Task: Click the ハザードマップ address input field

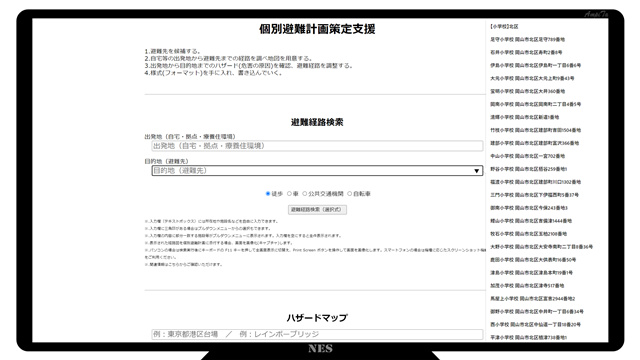Action: pyautogui.click(x=317, y=334)
